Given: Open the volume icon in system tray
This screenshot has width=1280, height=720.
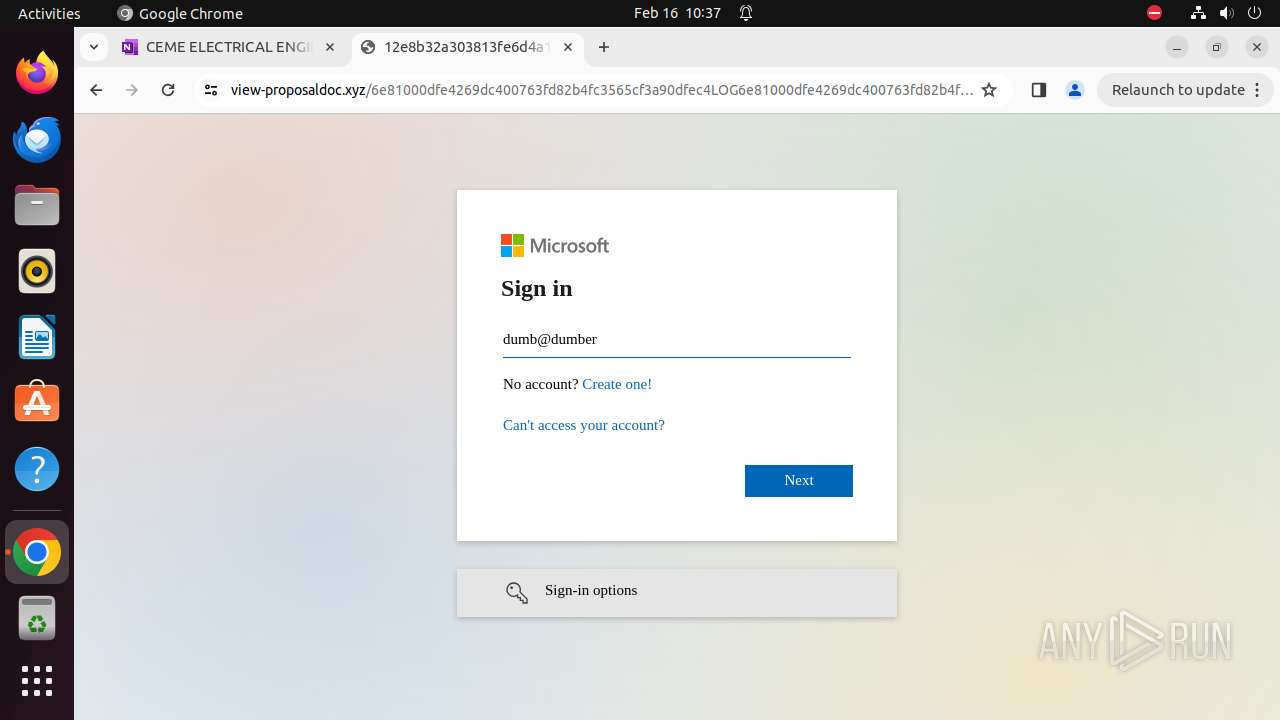Looking at the screenshot, I should tap(1227, 13).
